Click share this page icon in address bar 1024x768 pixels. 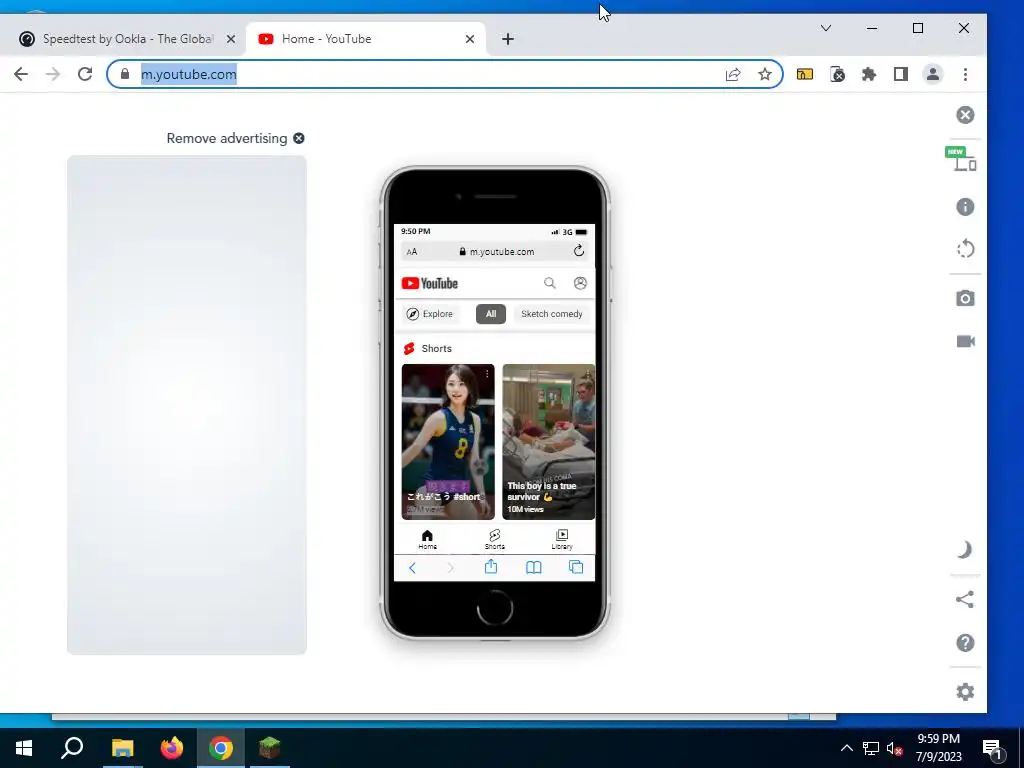coord(733,74)
